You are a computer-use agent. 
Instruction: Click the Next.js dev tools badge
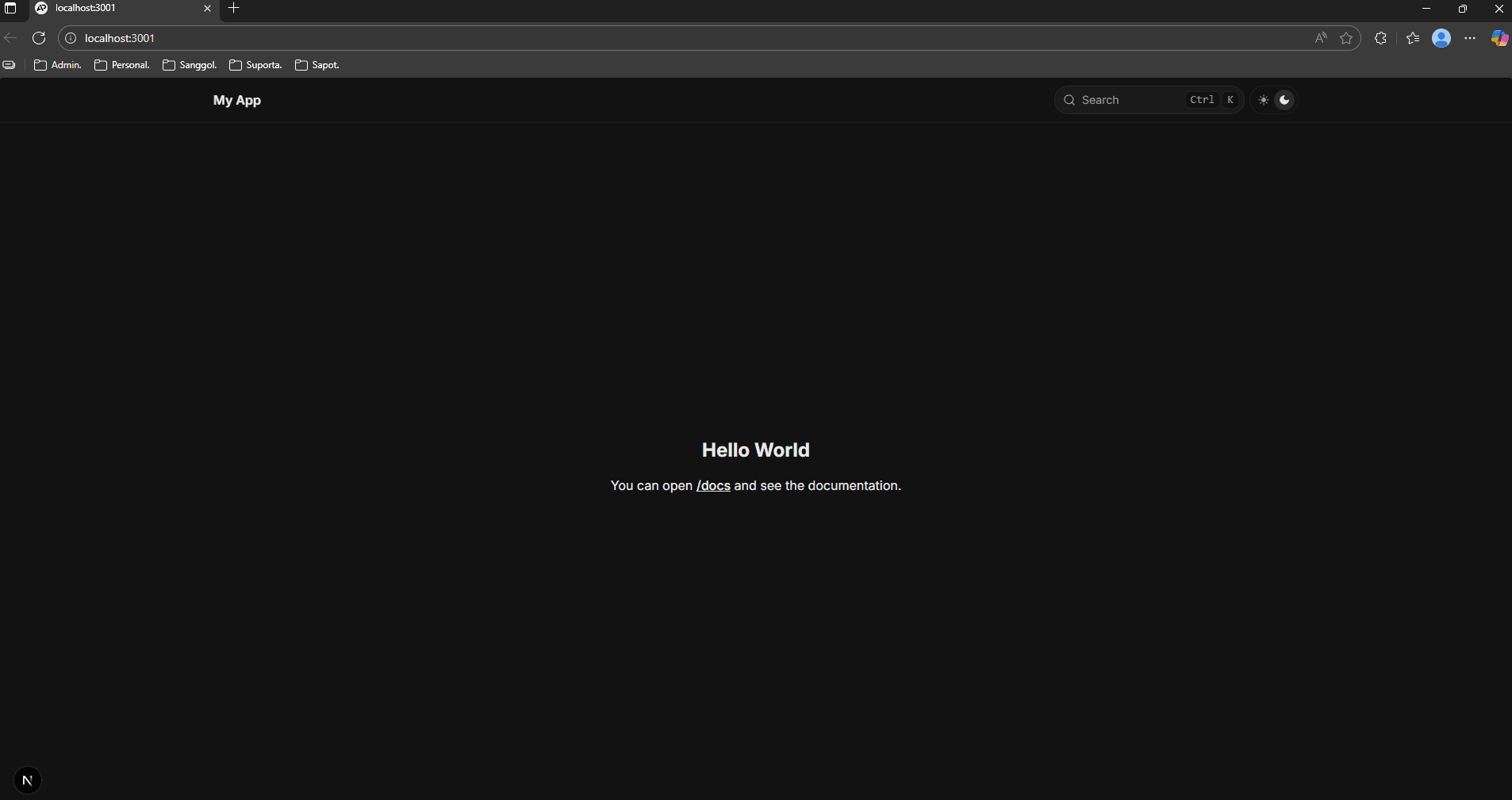28,780
